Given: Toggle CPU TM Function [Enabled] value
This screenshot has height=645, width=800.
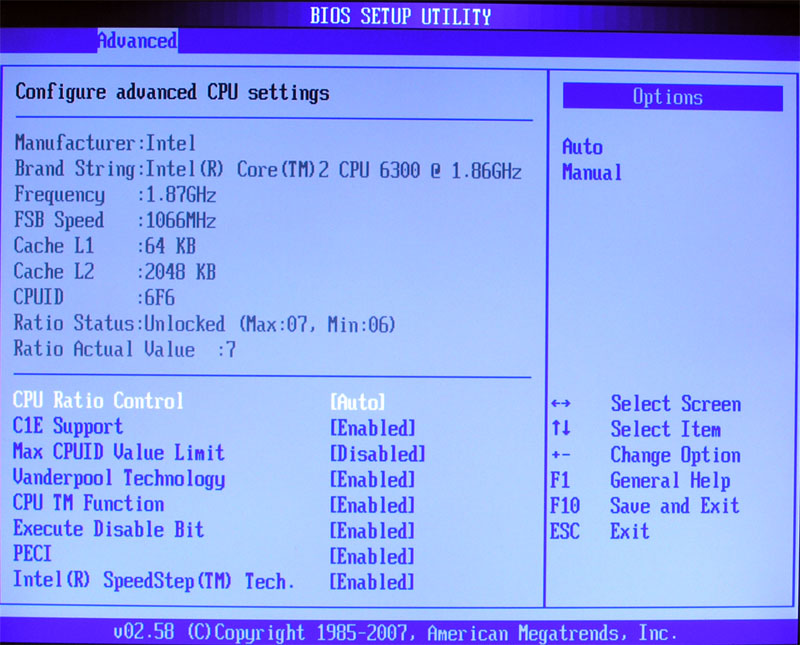Looking at the screenshot, I should coord(372,505).
